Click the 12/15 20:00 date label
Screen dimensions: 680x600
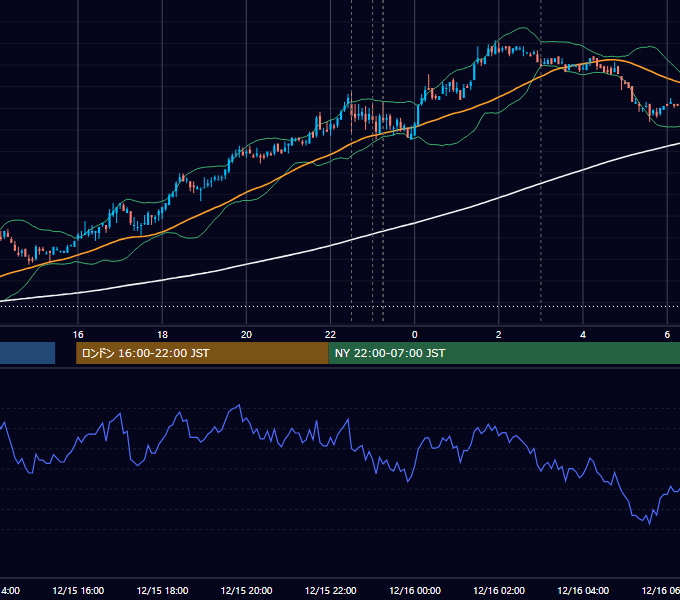click(246, 591)
